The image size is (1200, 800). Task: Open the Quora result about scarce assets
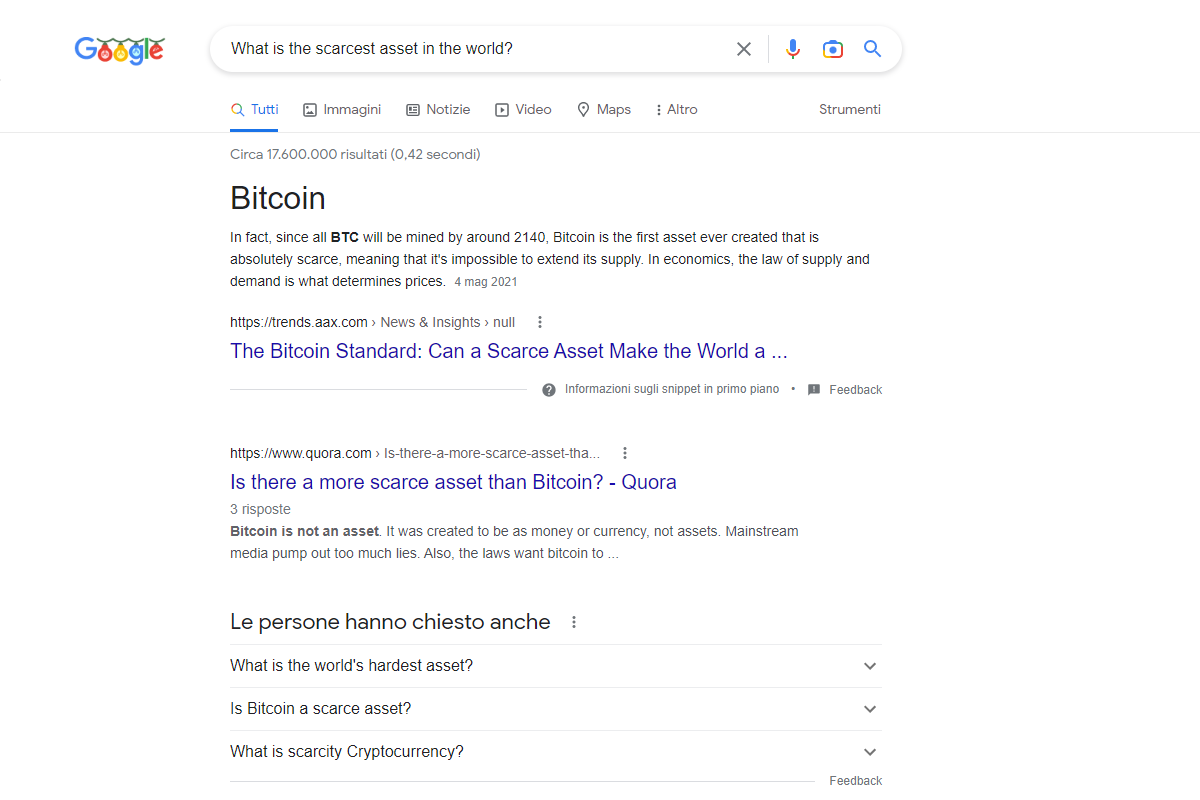point(453,481)
